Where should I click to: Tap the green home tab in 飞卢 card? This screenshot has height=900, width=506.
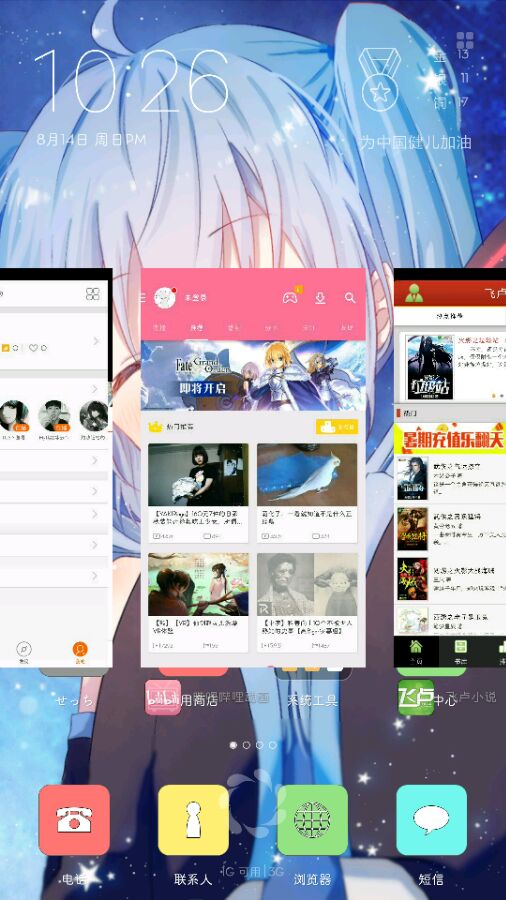click(417, 651)
